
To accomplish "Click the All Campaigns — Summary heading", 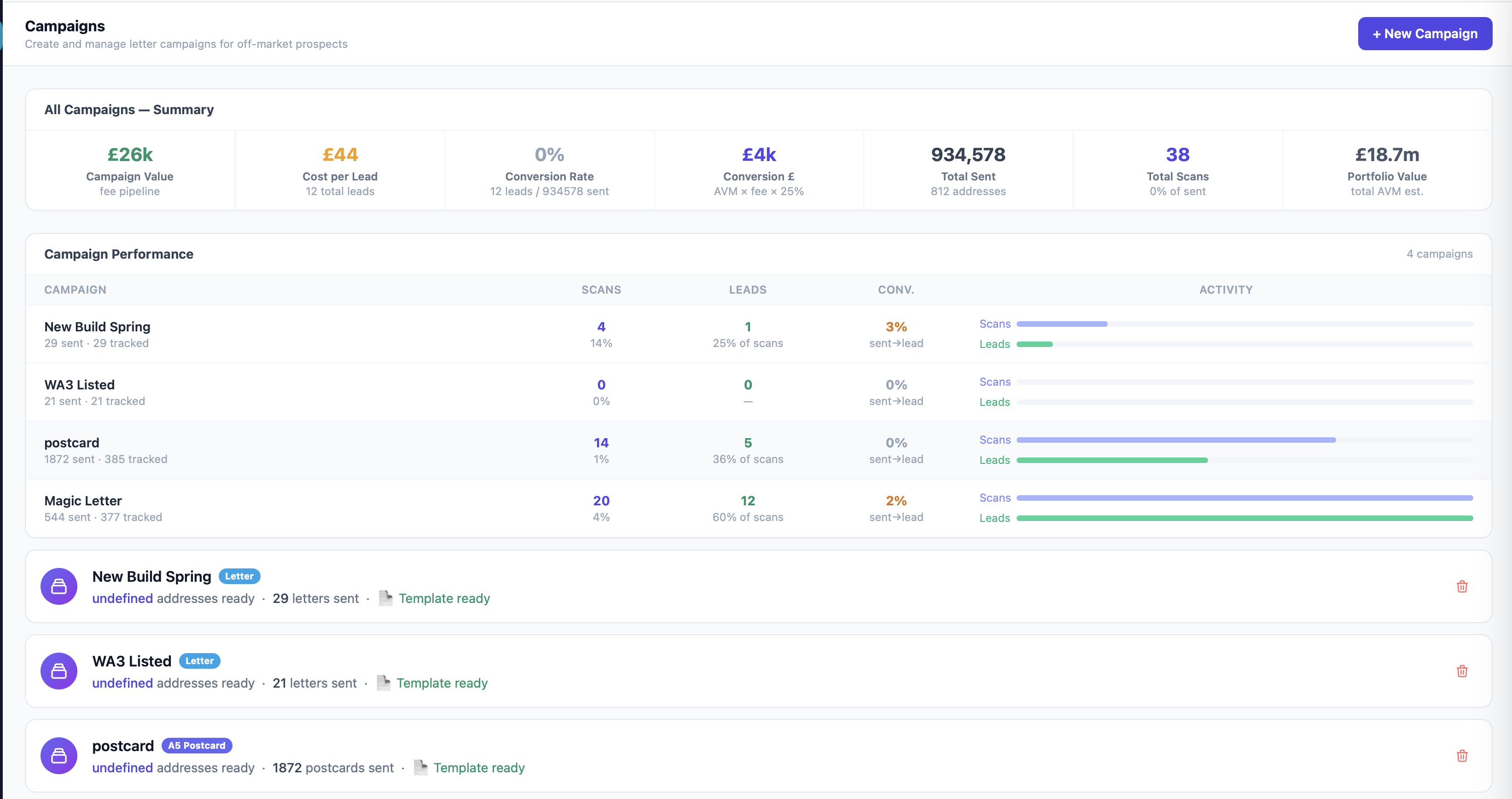I will click(129, 110).
